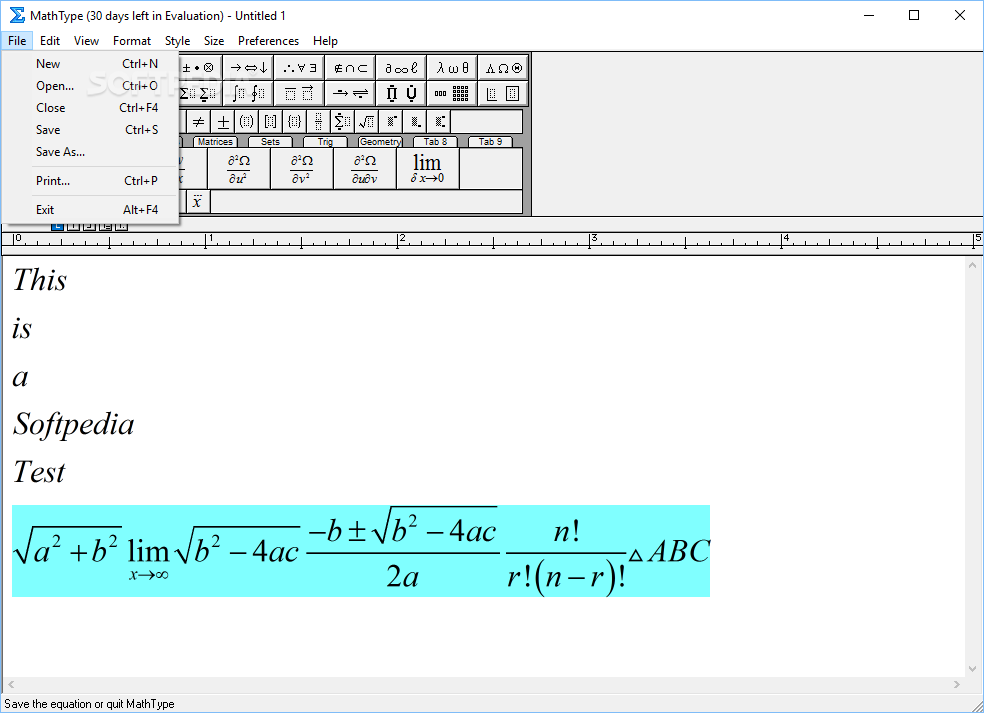Insert second partial of Ω over v² expression
This screenshot has height=713, width=984.
click(x=302, y=169)
